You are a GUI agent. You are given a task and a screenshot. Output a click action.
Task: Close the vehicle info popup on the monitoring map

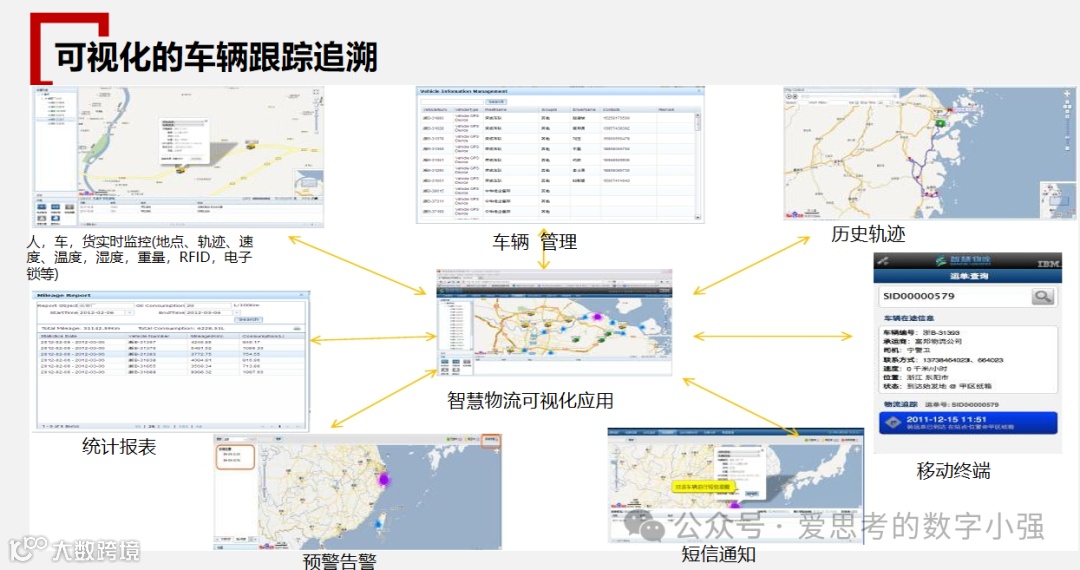coord(205,121)
